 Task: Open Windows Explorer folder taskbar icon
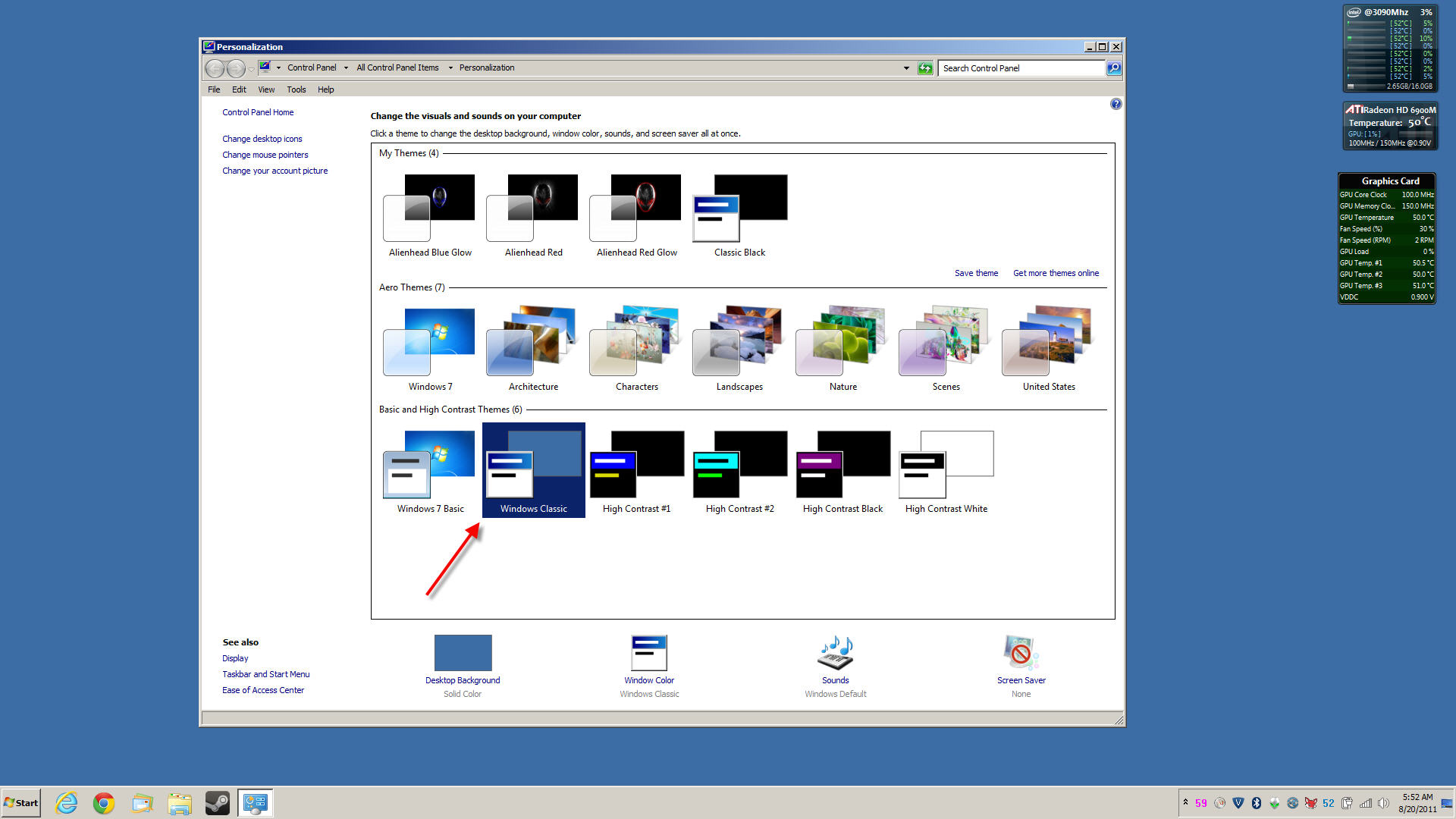pyautogui.click(x=180, y=802)
